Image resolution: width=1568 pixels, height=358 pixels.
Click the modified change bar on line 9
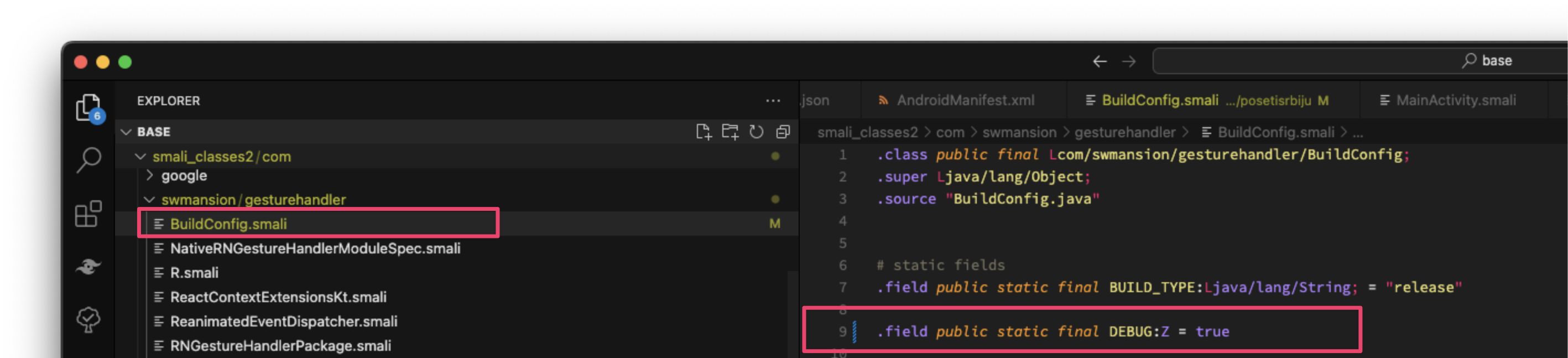[x=855, y=331]
